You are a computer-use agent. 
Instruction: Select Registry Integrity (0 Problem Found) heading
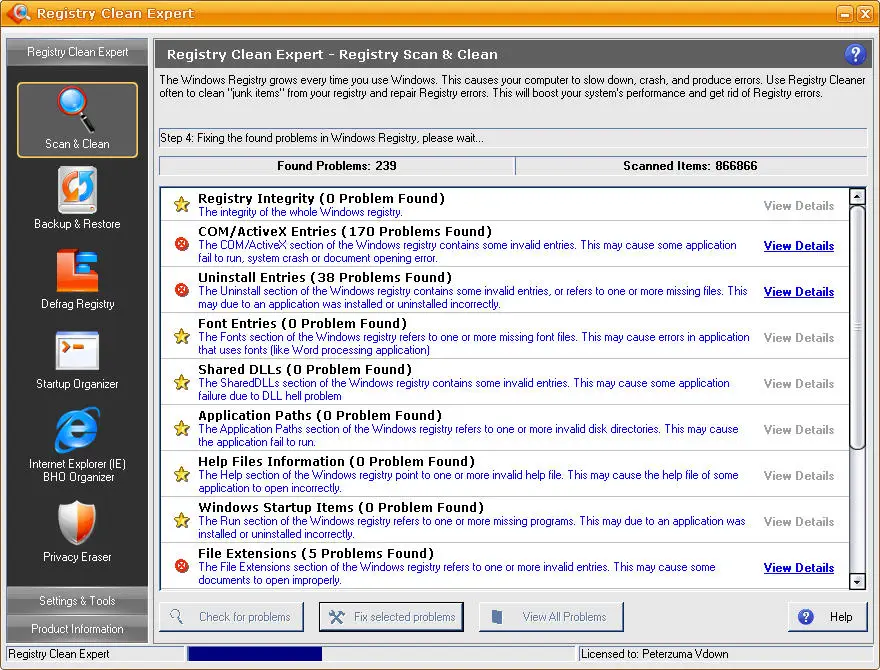[321, 198]
